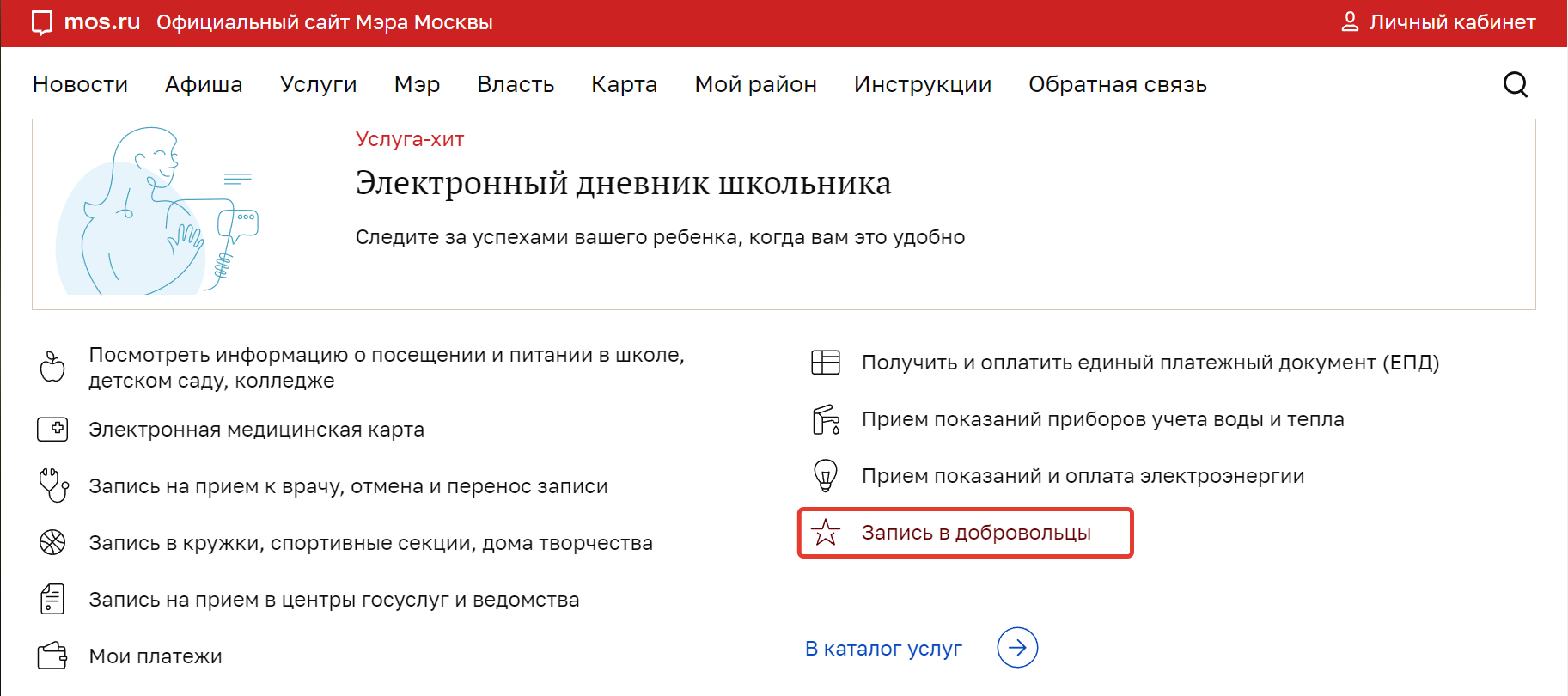
Task: Go to В каталог услуг link
Action: click(x=883, y=649)
